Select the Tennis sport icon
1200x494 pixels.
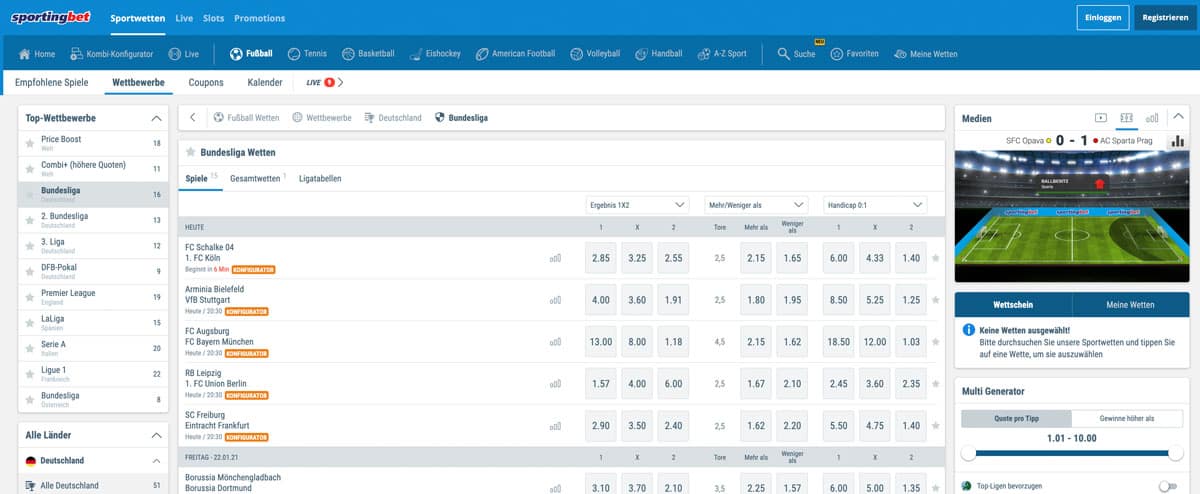pos(307,54)
